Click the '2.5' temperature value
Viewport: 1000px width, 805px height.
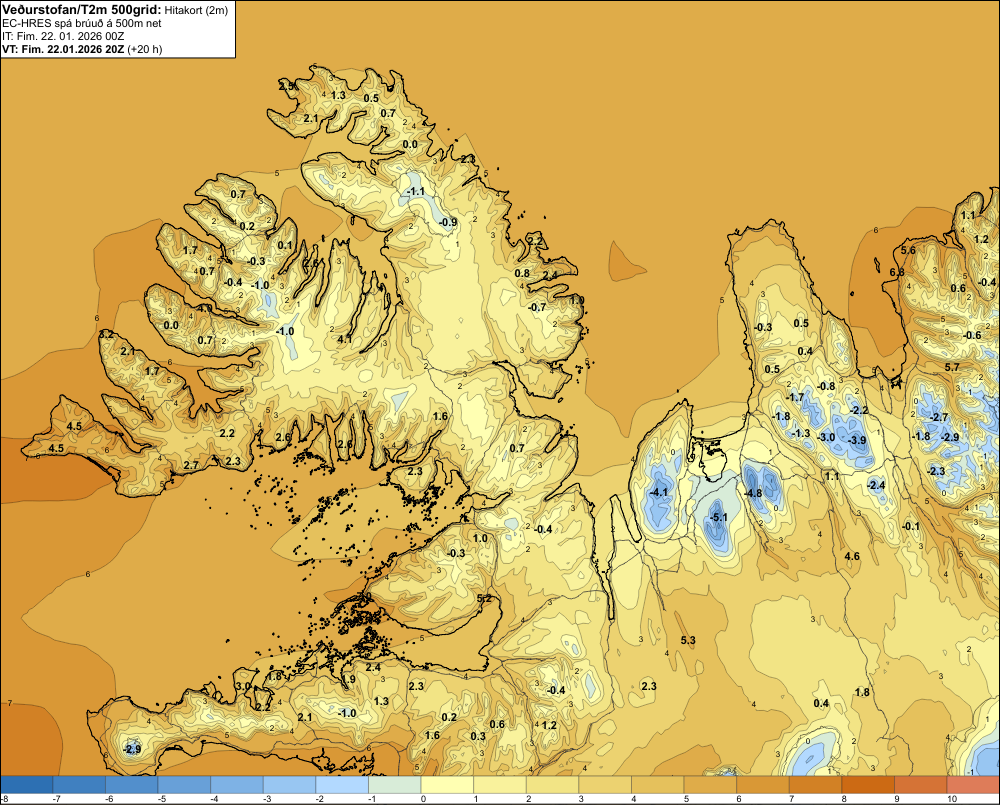pyautogui.click(x=286, y=86)
